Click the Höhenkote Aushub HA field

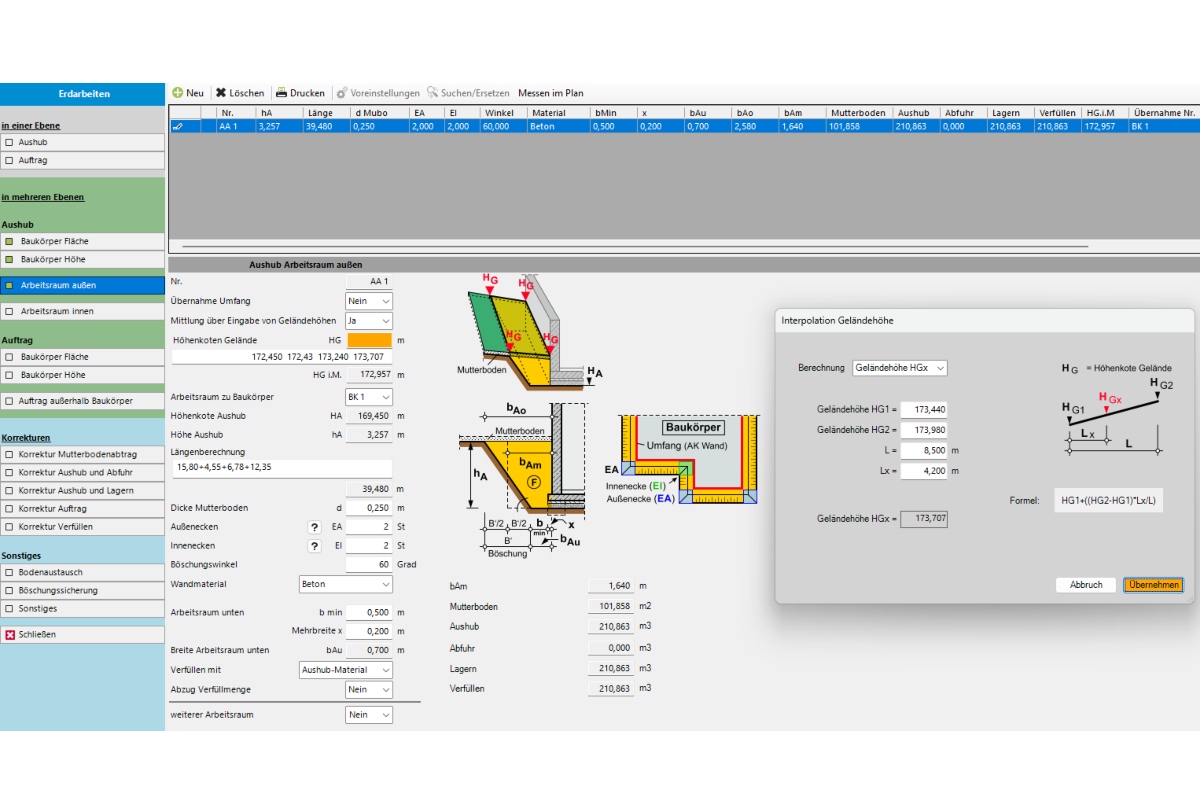[x=370, y=416]
